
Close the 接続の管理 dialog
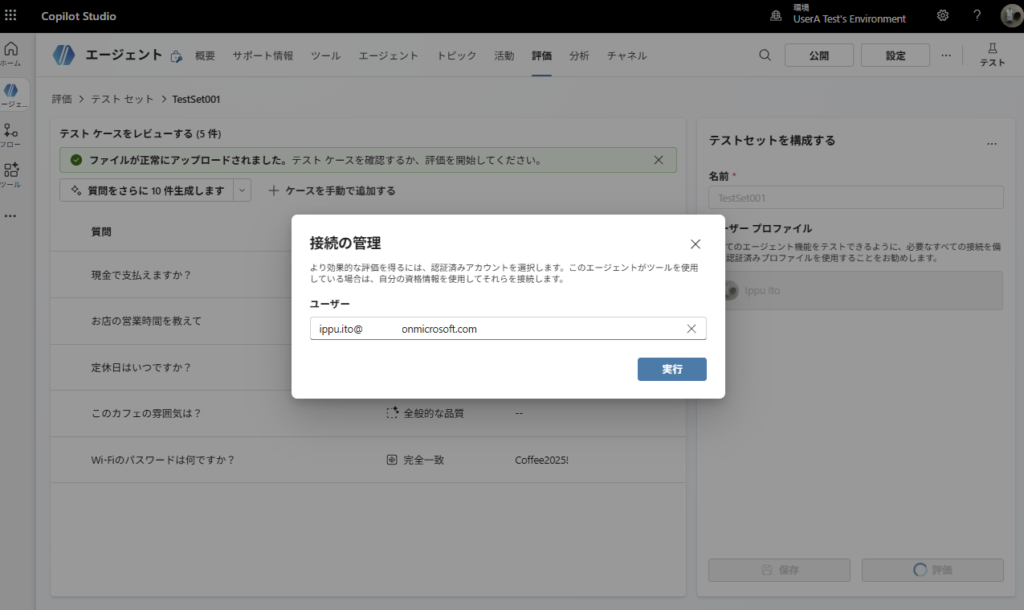[x=695, y=244]
